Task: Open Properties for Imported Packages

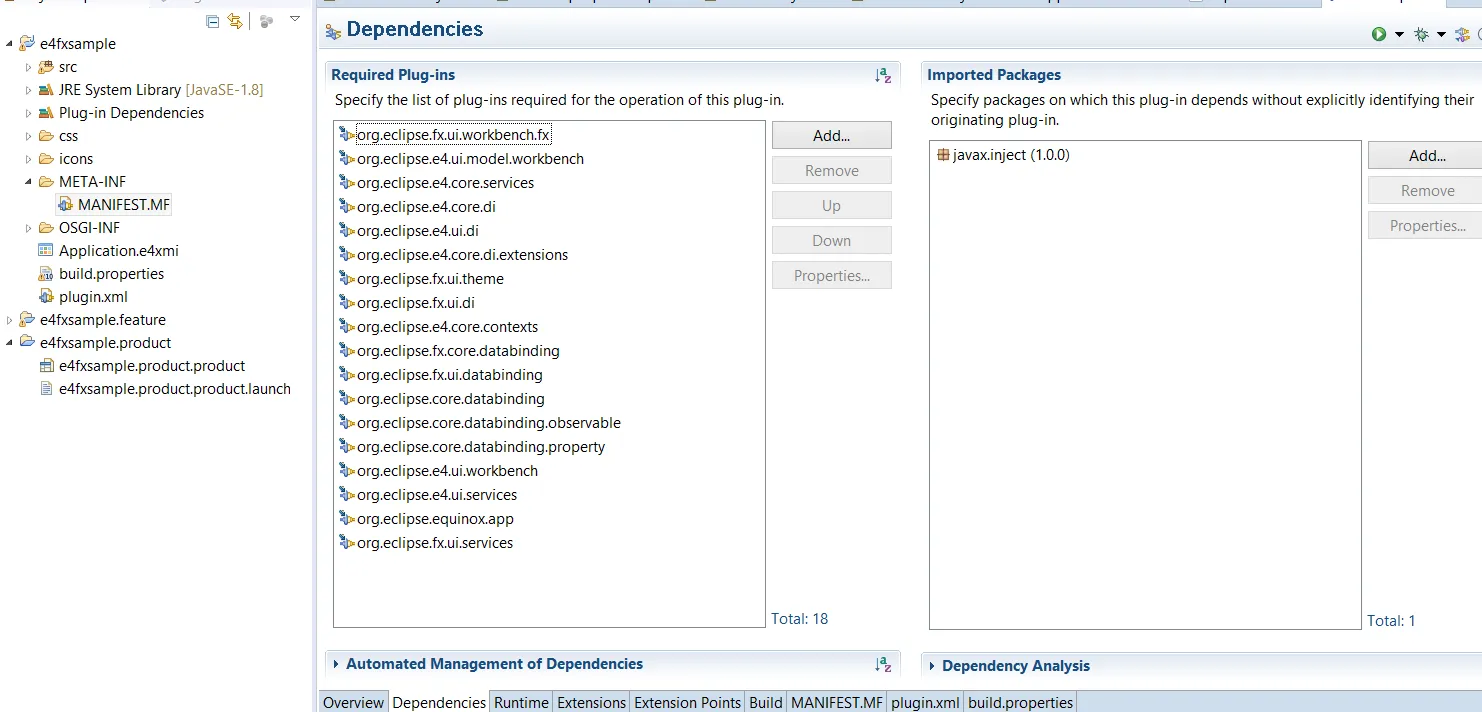Action: tap(1425, 226)
